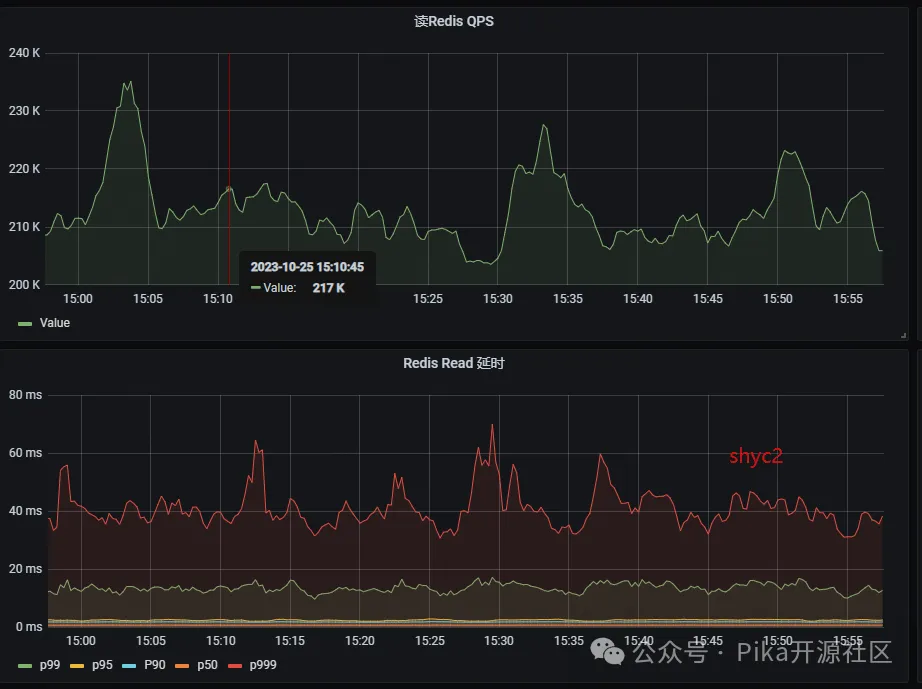Click the 15:30 label on QPS time axis
Viewport: 922px width, 689px height.
[497, 299]
